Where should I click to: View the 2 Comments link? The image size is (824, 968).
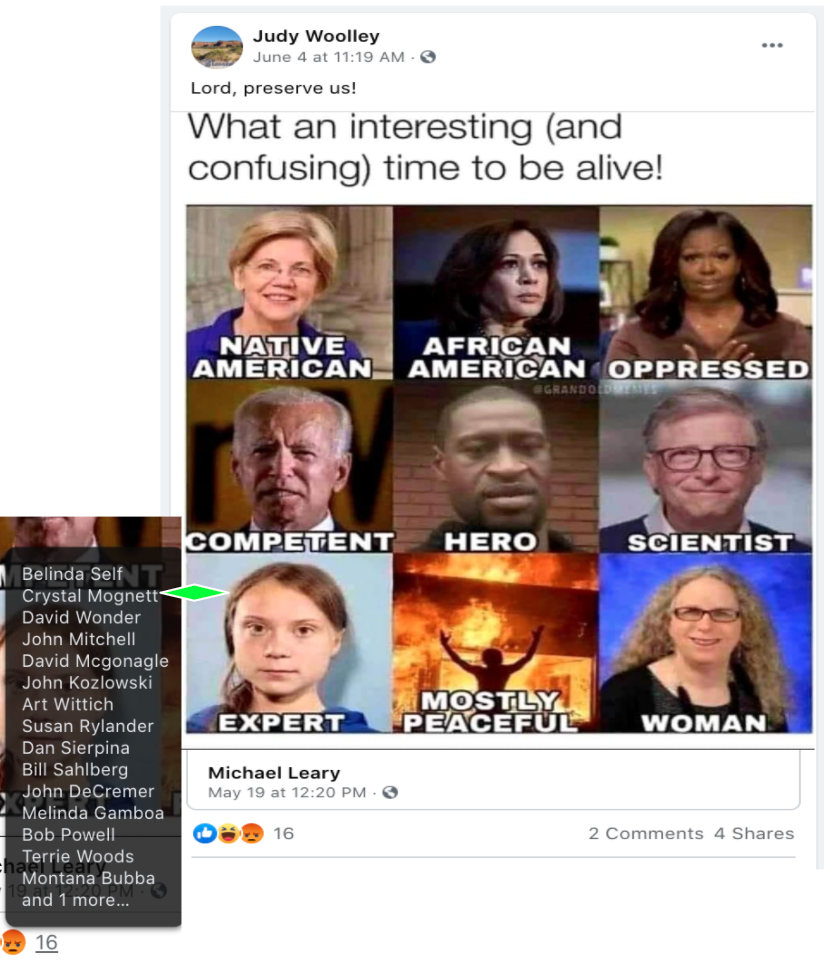(x=646, y=833)
